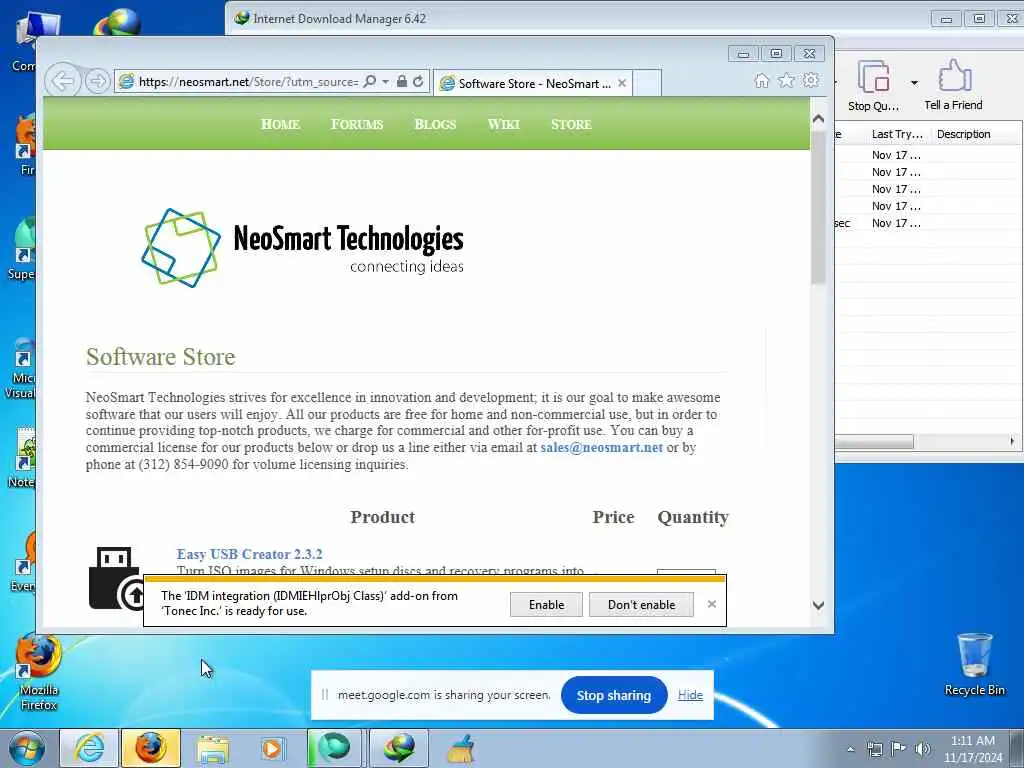Click Internet Explorer taskbar icon
The width and height of the screenshot is (1024, 768).
(89, 748)
